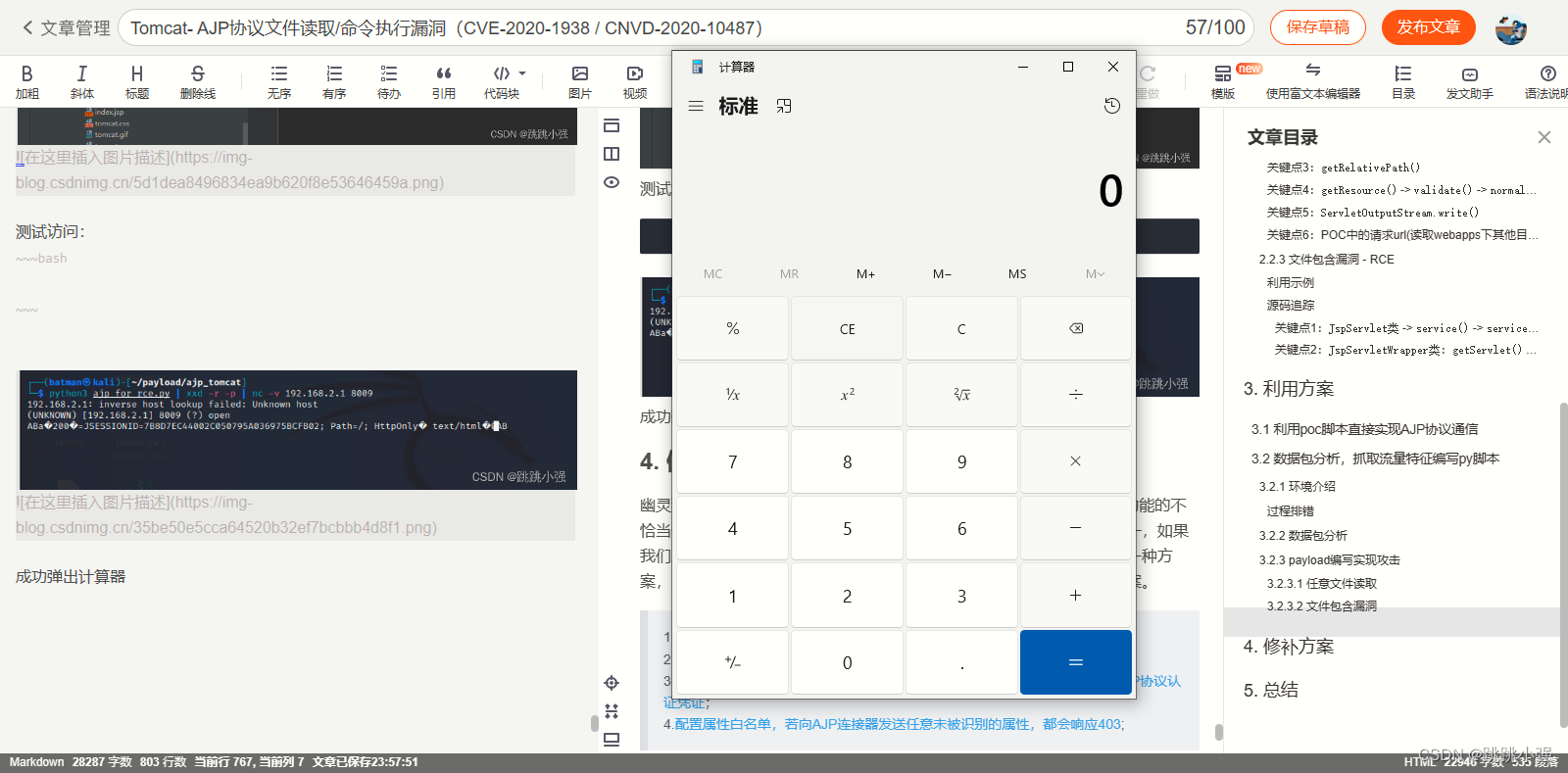Insert an unordered list (无序)

point(279,82)
